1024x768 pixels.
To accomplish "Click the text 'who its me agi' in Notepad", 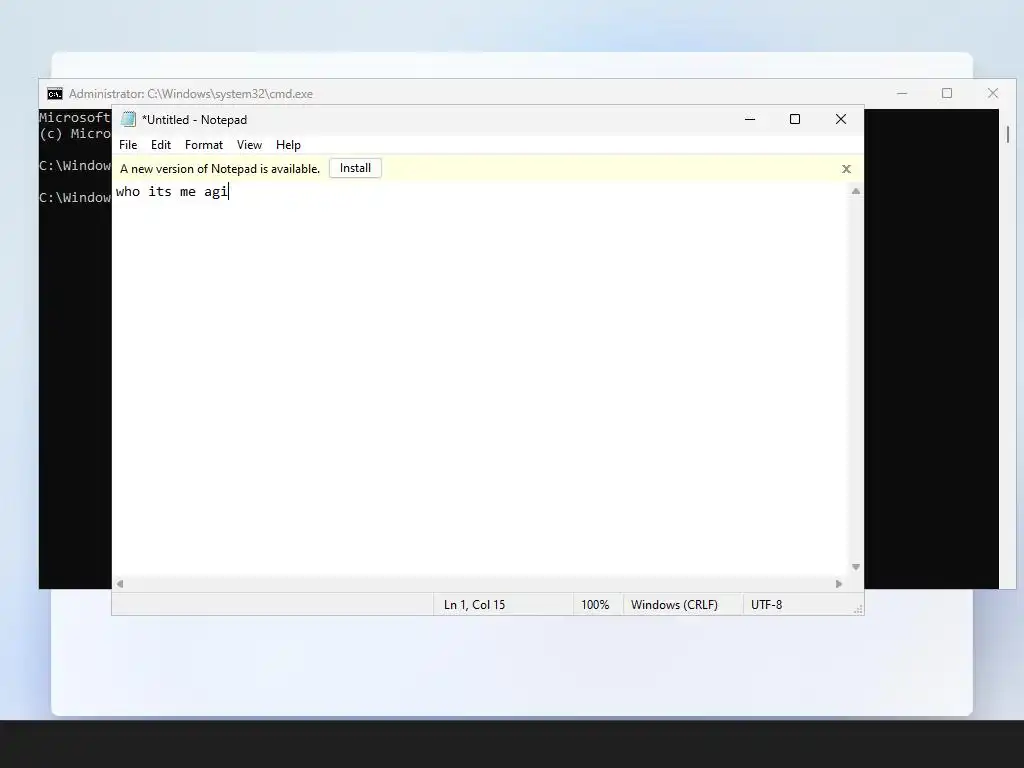I will [x=172, y=191].
